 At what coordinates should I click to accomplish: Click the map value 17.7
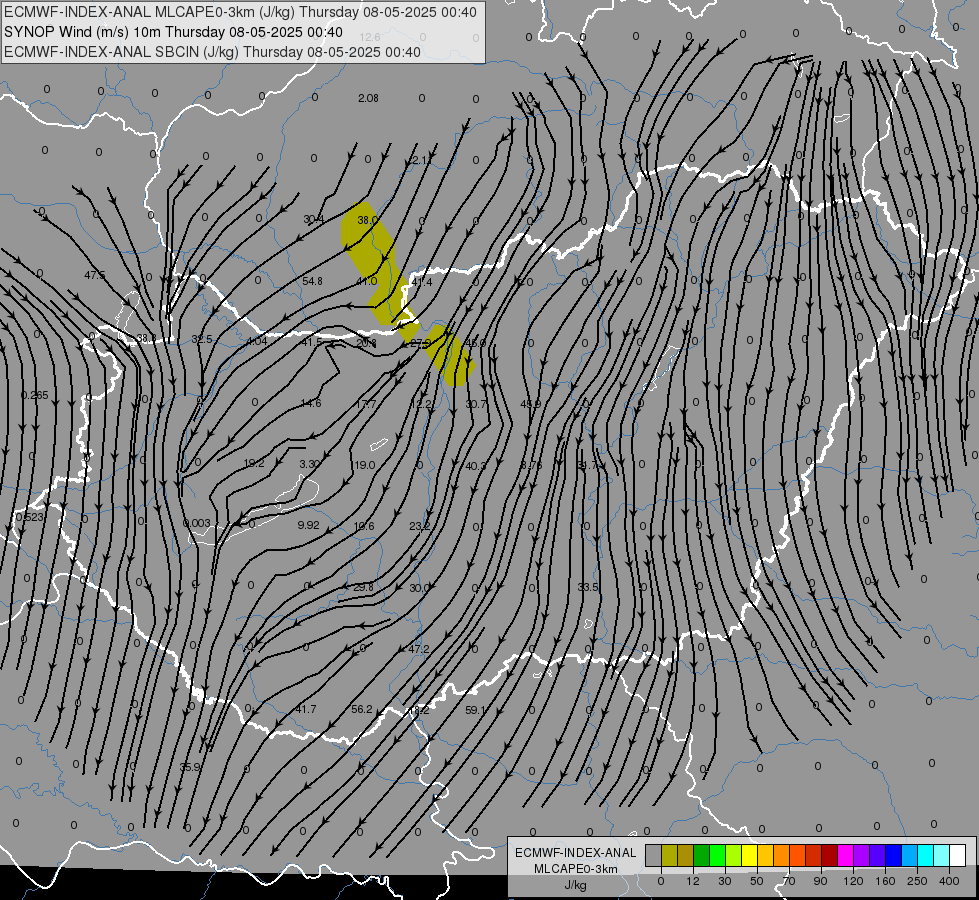[x=366, y=404]
